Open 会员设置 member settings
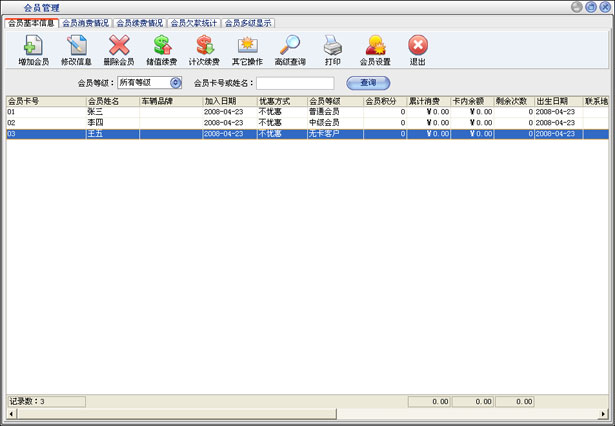This screenshot has width=615, height=426. (x=375, y=49)
